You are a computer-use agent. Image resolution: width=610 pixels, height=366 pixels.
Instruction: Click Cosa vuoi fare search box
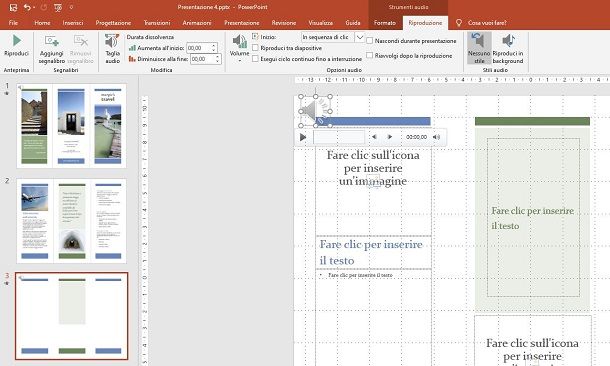[487, 23]
